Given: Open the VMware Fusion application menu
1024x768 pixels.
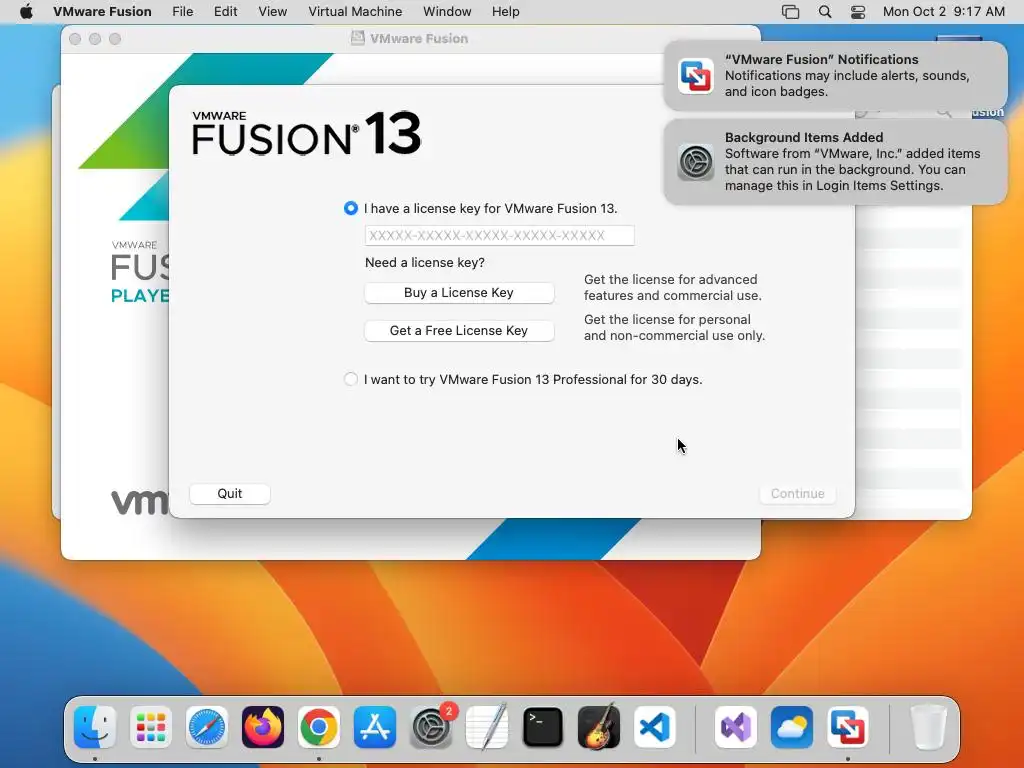Looking at the screenshot, I should point(103,12).
